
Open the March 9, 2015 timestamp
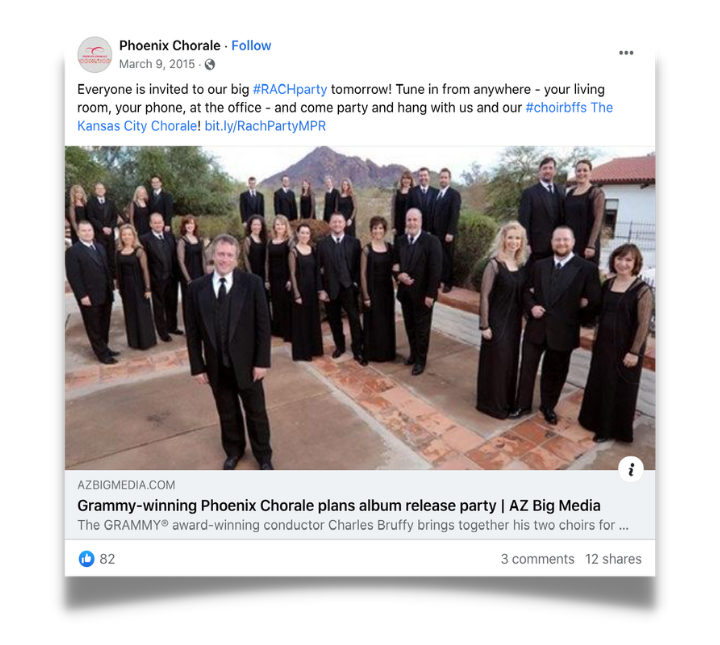pyautogui.click(x=157, y=64)
